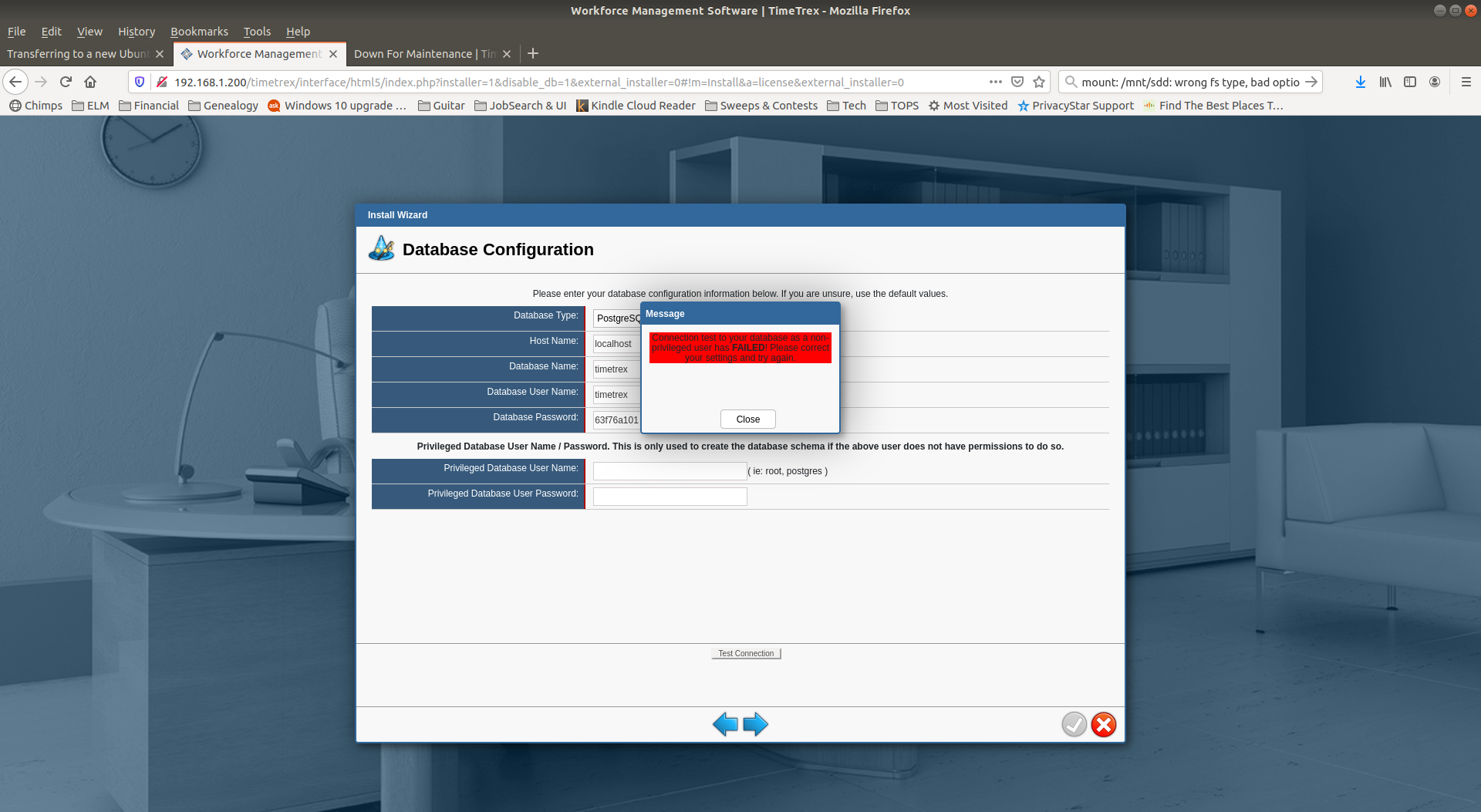
Task: Open the Guitar bookmarks folder
Action: point(441,106)
